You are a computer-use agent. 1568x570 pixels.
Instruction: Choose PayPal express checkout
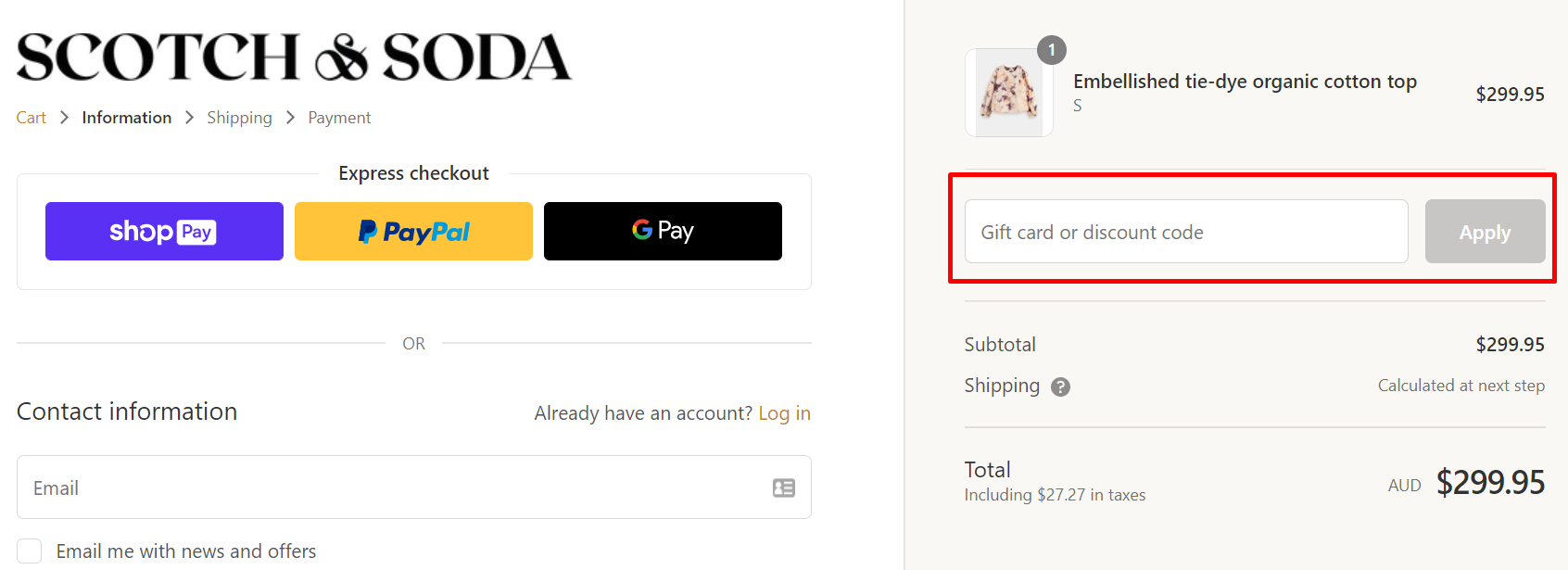coord(413,231)
